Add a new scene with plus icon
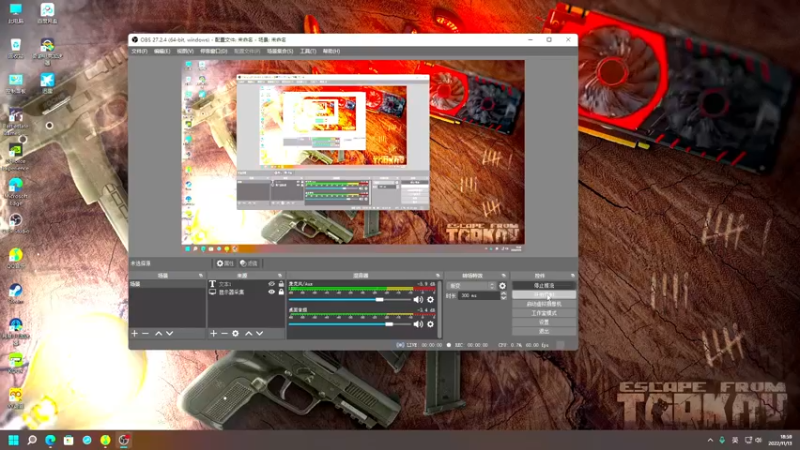This screenshot has height=450, width=800. [135, 333]
